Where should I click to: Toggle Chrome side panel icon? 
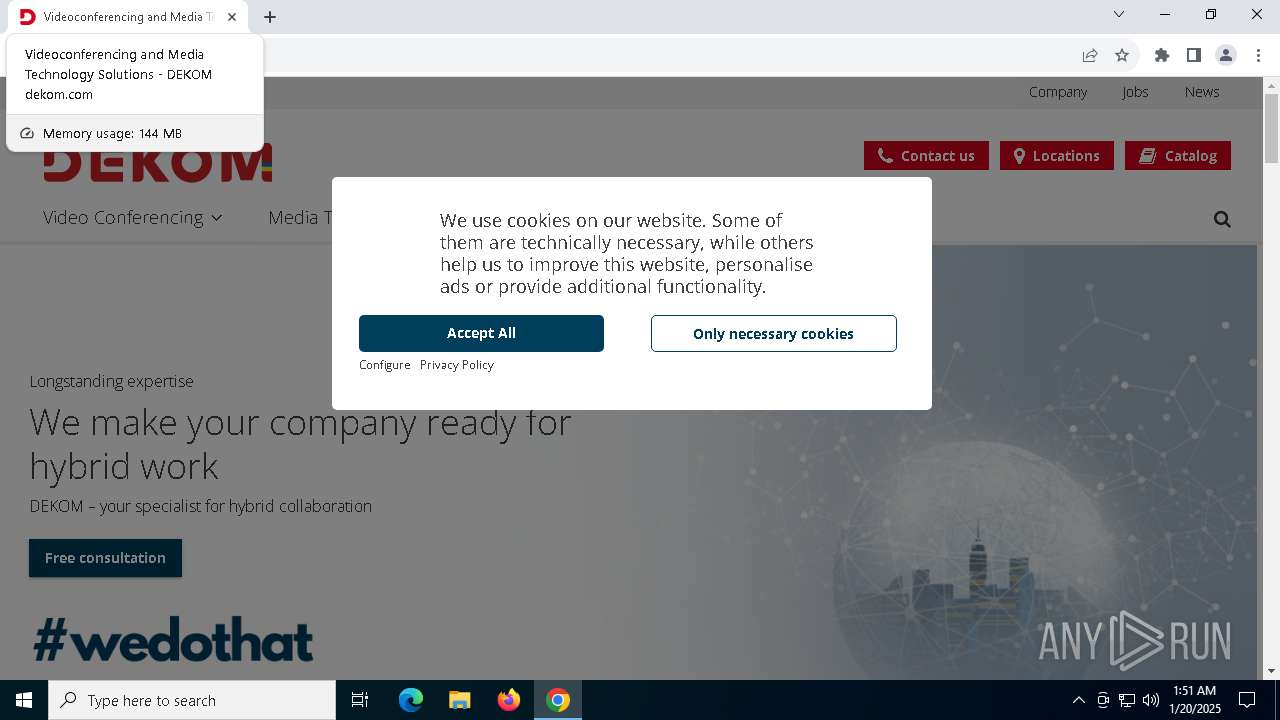click(1193, 55)
